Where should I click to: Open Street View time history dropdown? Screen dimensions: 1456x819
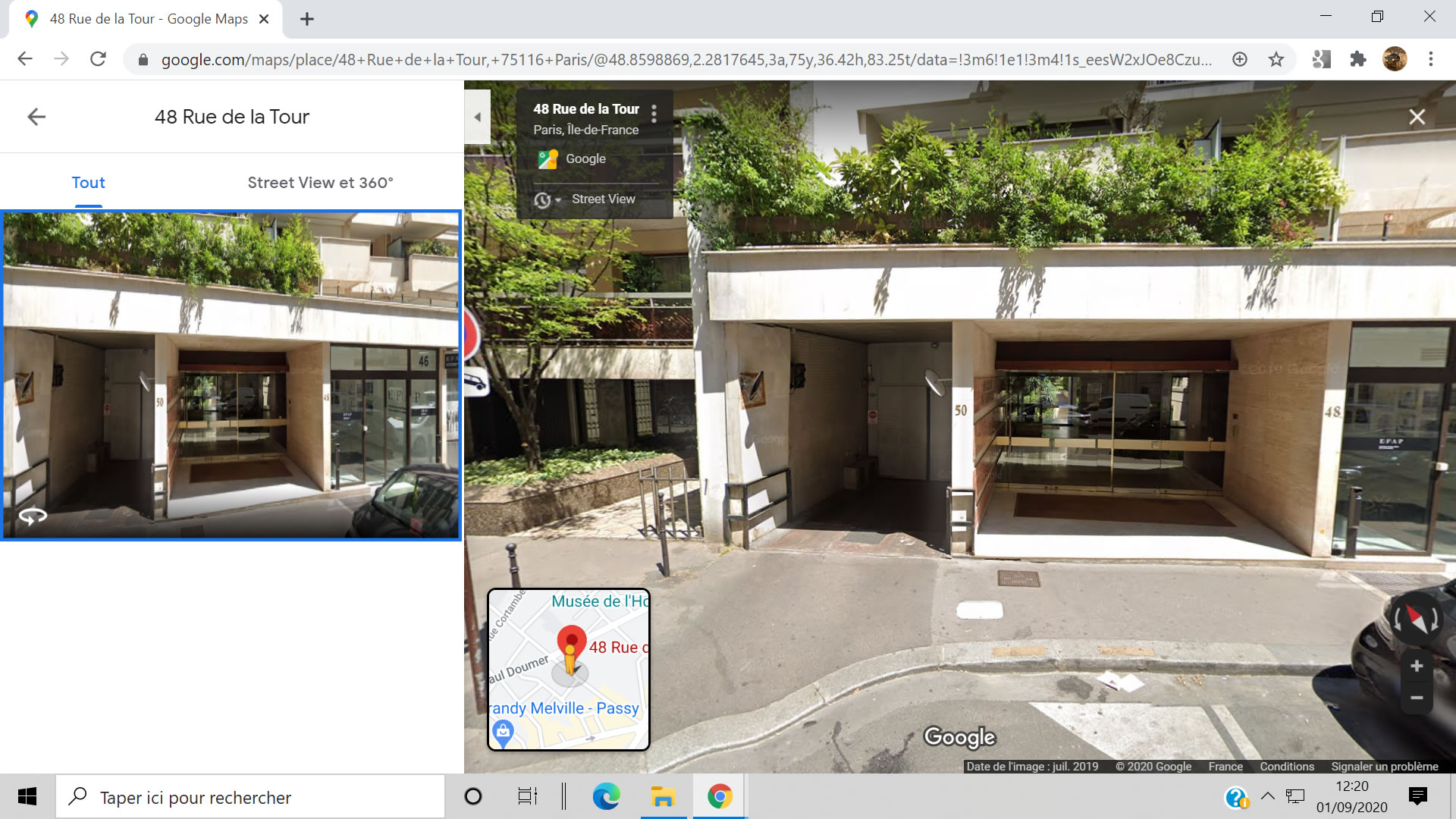click(x=548, y=199)
